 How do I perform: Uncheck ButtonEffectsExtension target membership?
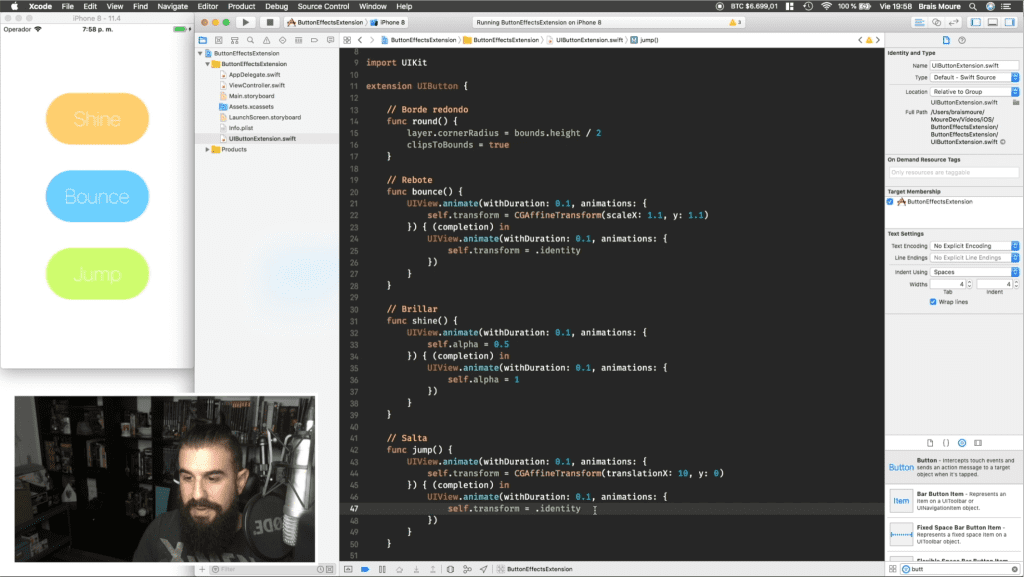pyautogui.click(x=890, y=202)
